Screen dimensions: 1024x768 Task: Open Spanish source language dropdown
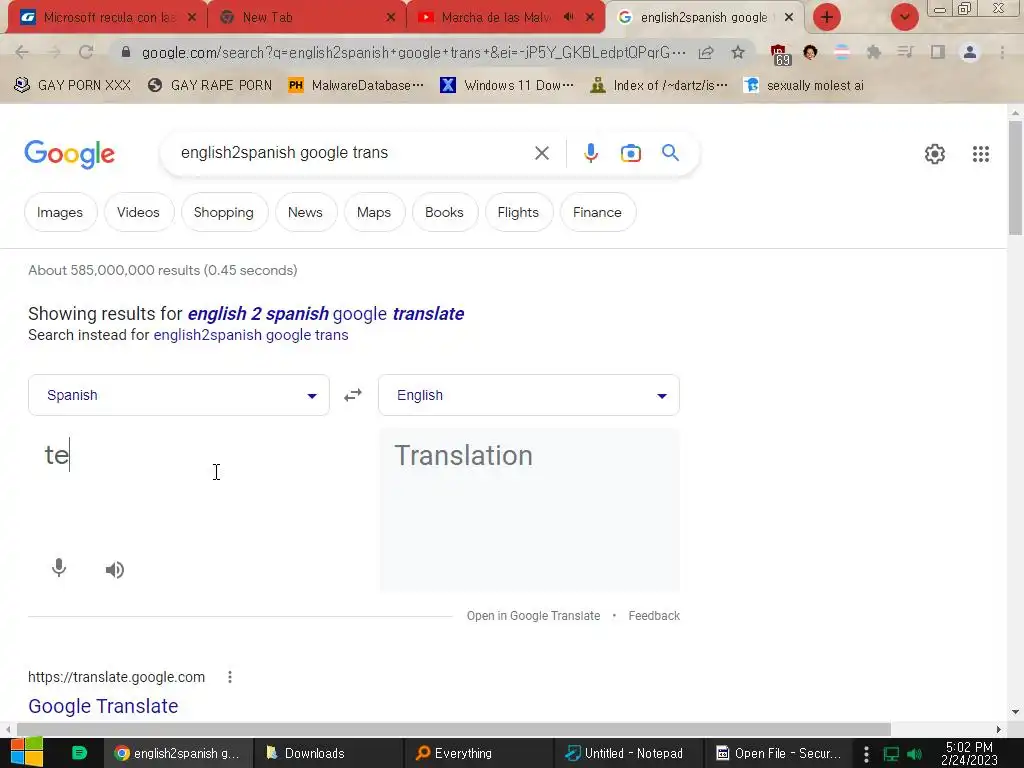pyautogui.click(x=179, y=395)
